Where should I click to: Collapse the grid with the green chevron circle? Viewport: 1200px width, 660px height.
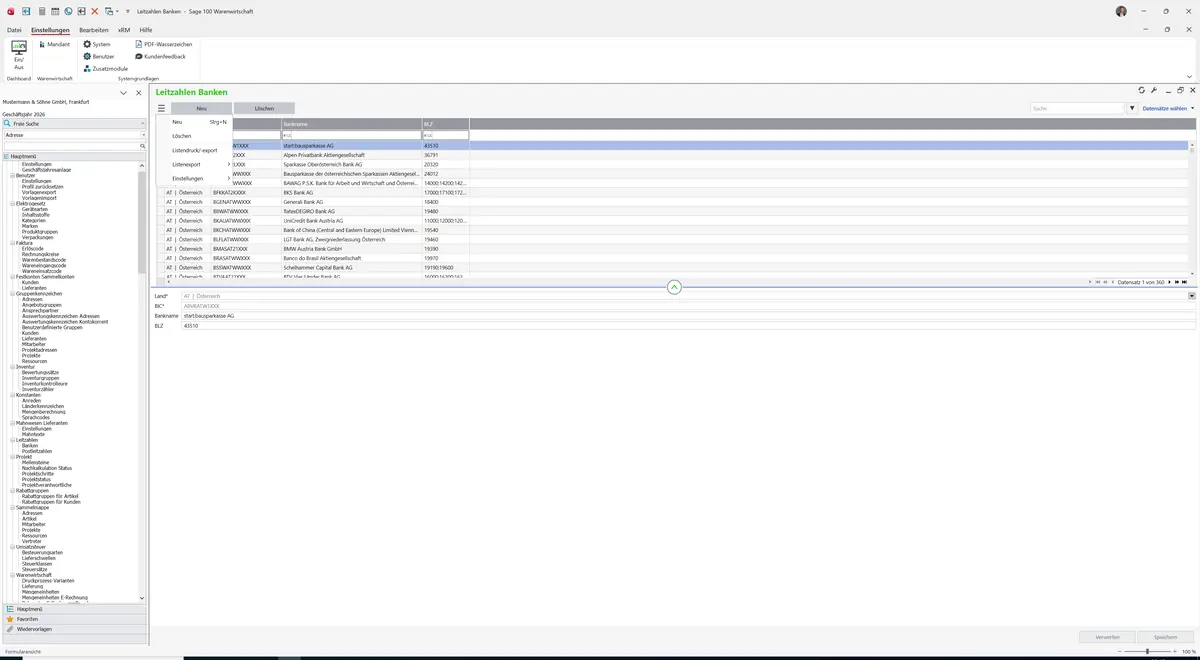(674, 287)
